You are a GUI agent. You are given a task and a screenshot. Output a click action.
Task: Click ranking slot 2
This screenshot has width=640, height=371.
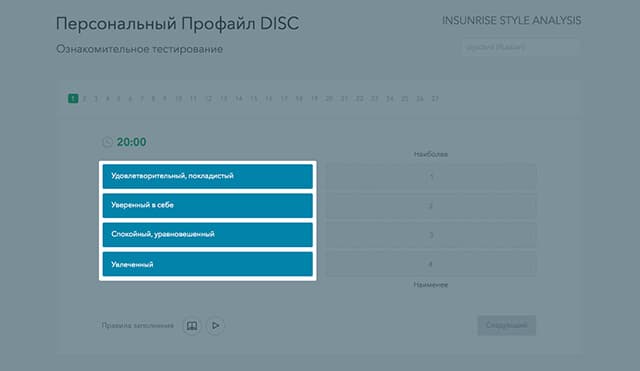(x=431, y=206)
